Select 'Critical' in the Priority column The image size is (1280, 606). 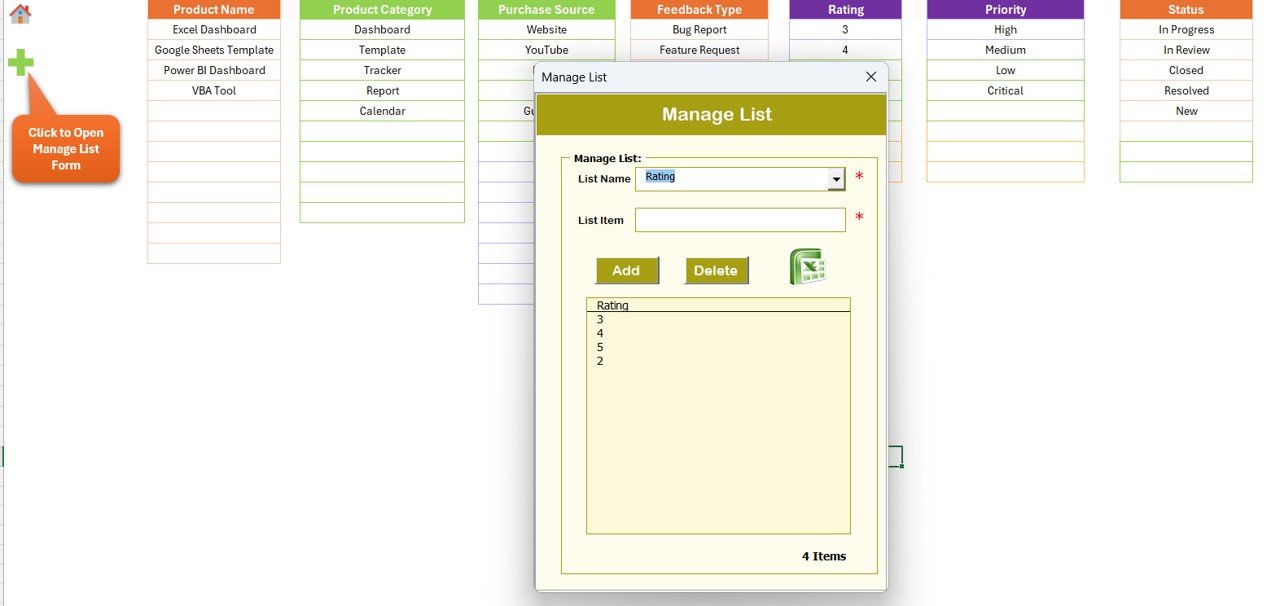tap(1005, 90)
